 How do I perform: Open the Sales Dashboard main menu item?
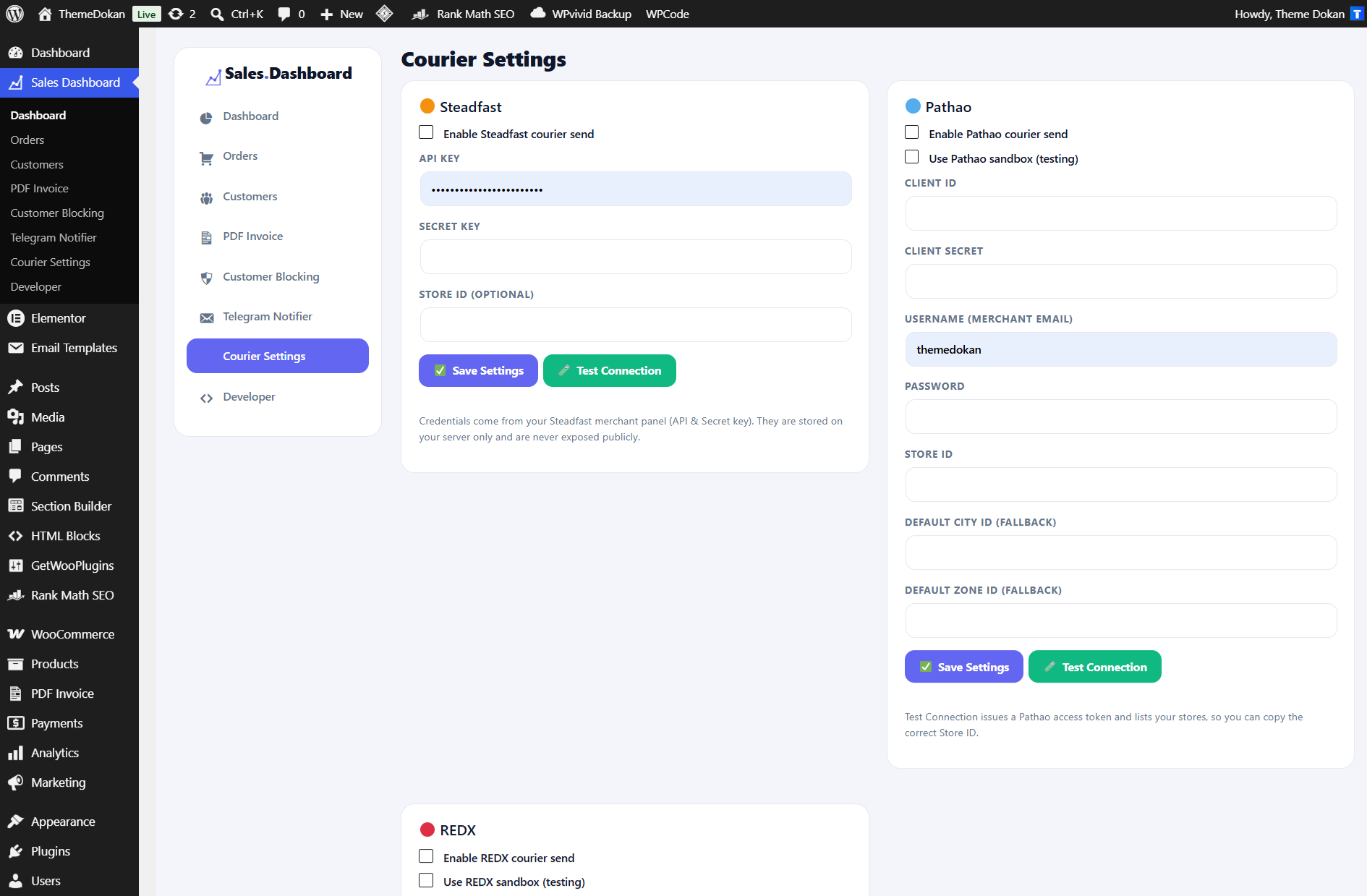(x=69, y=82)
